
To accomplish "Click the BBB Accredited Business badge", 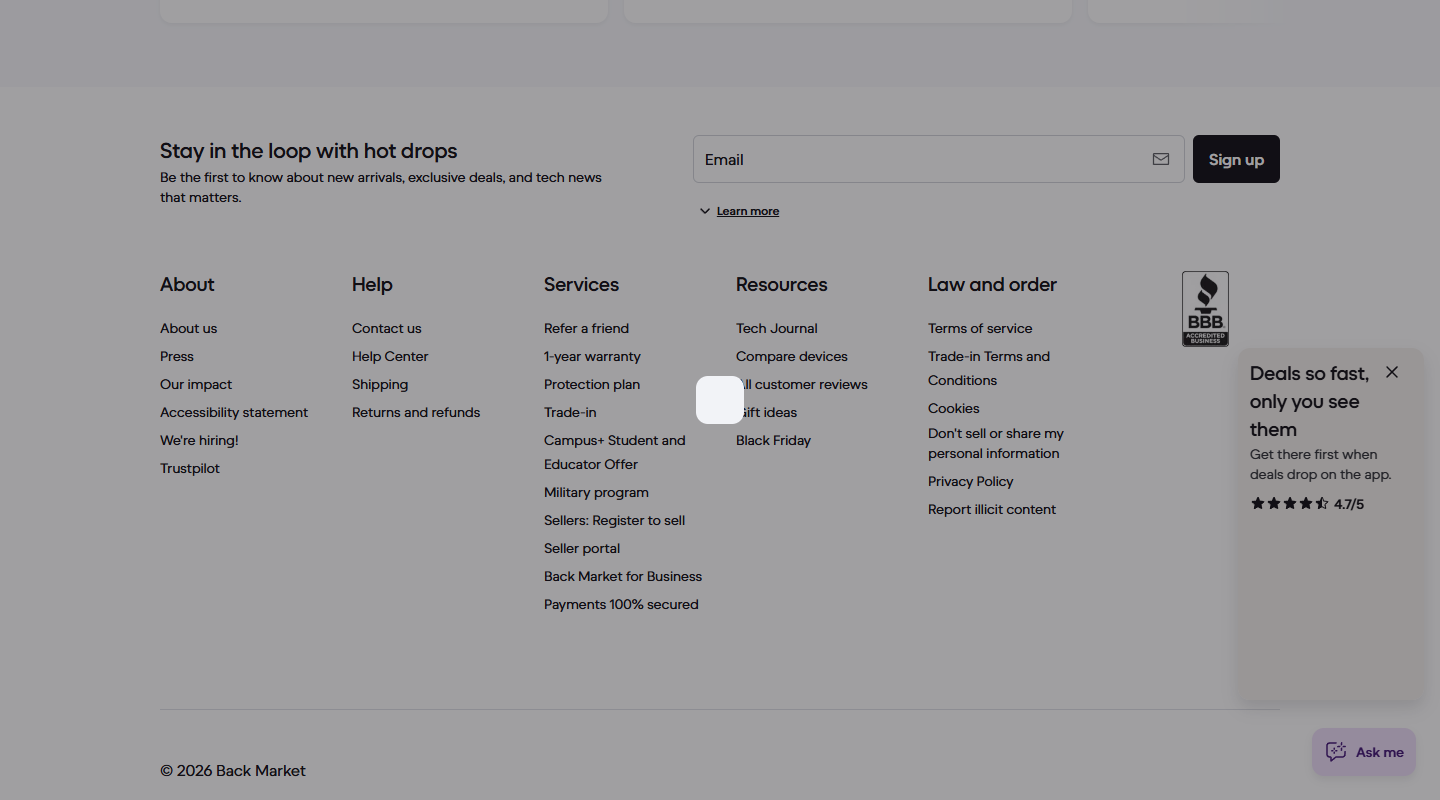I will 1205,309.
